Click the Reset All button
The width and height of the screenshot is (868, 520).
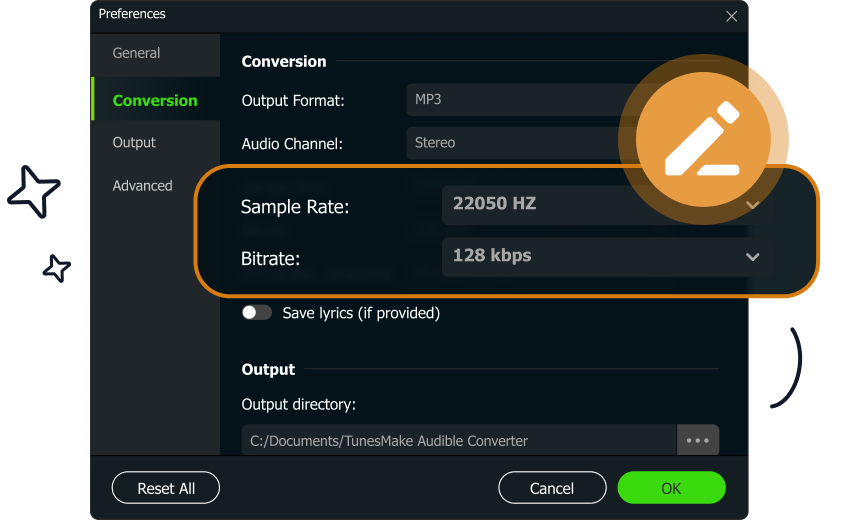[x=166, y=488]
